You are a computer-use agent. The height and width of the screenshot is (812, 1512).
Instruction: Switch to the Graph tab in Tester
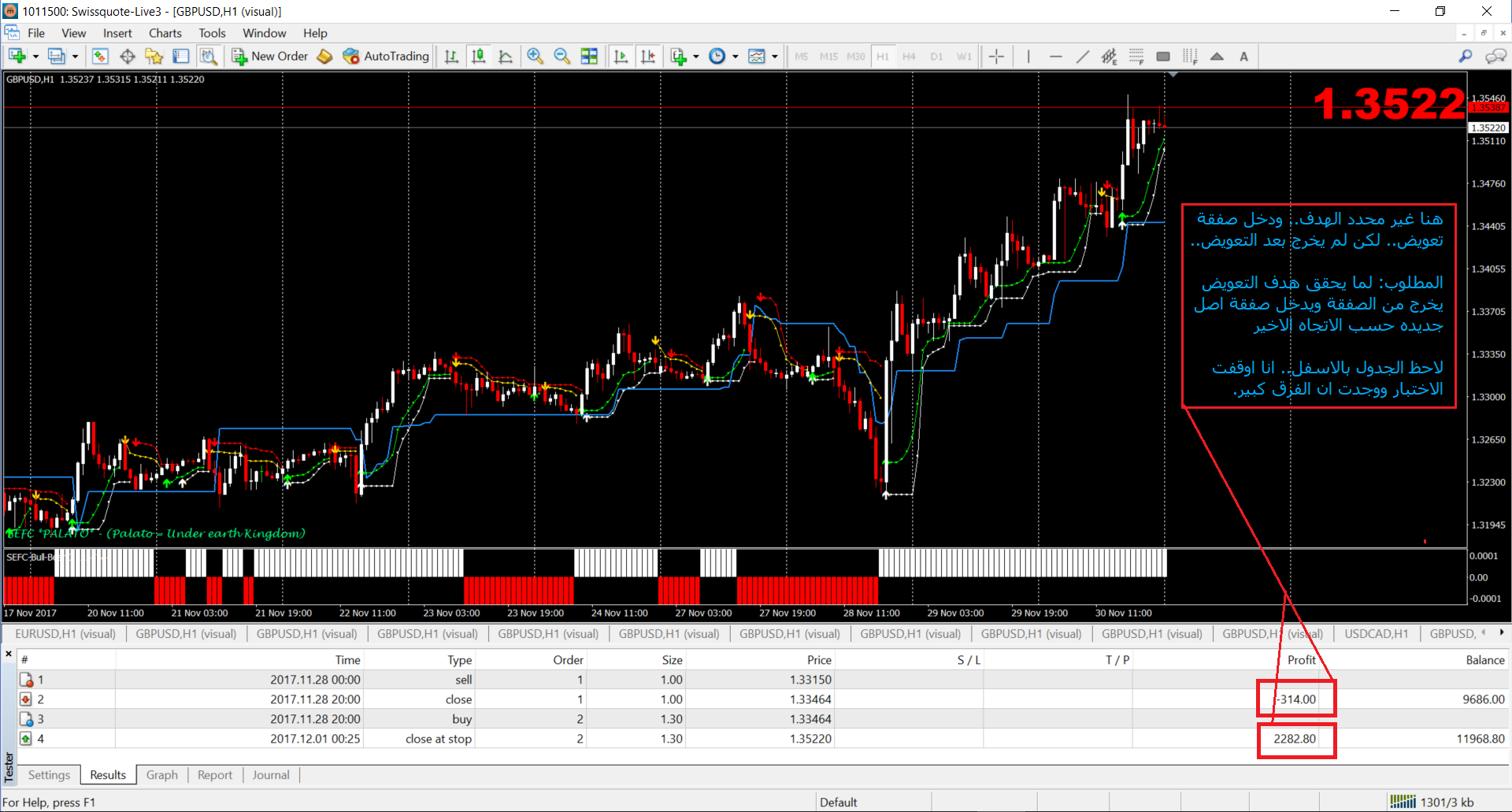pyautogui.click(x=161, y=775)
